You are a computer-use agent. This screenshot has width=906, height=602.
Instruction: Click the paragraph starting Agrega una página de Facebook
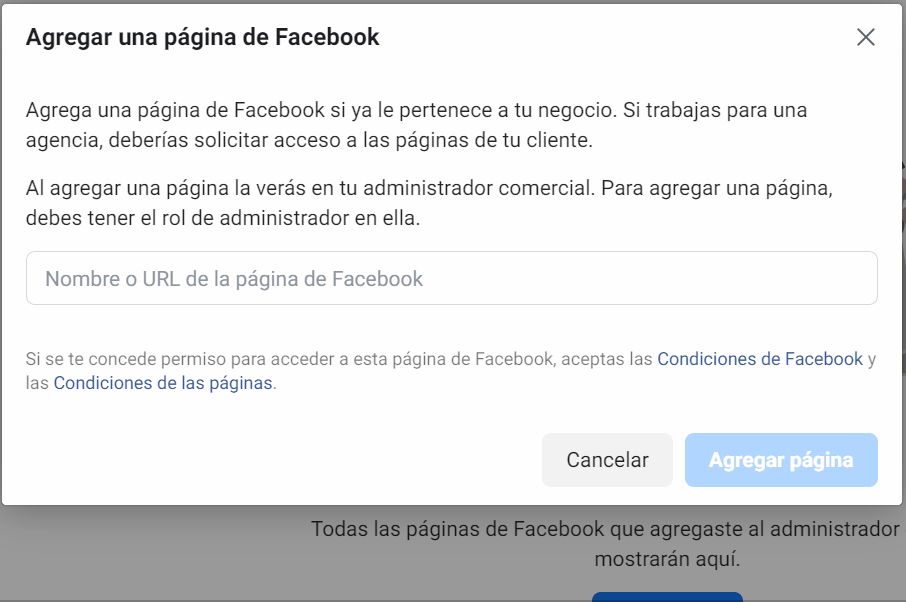(x=416, y=125)
